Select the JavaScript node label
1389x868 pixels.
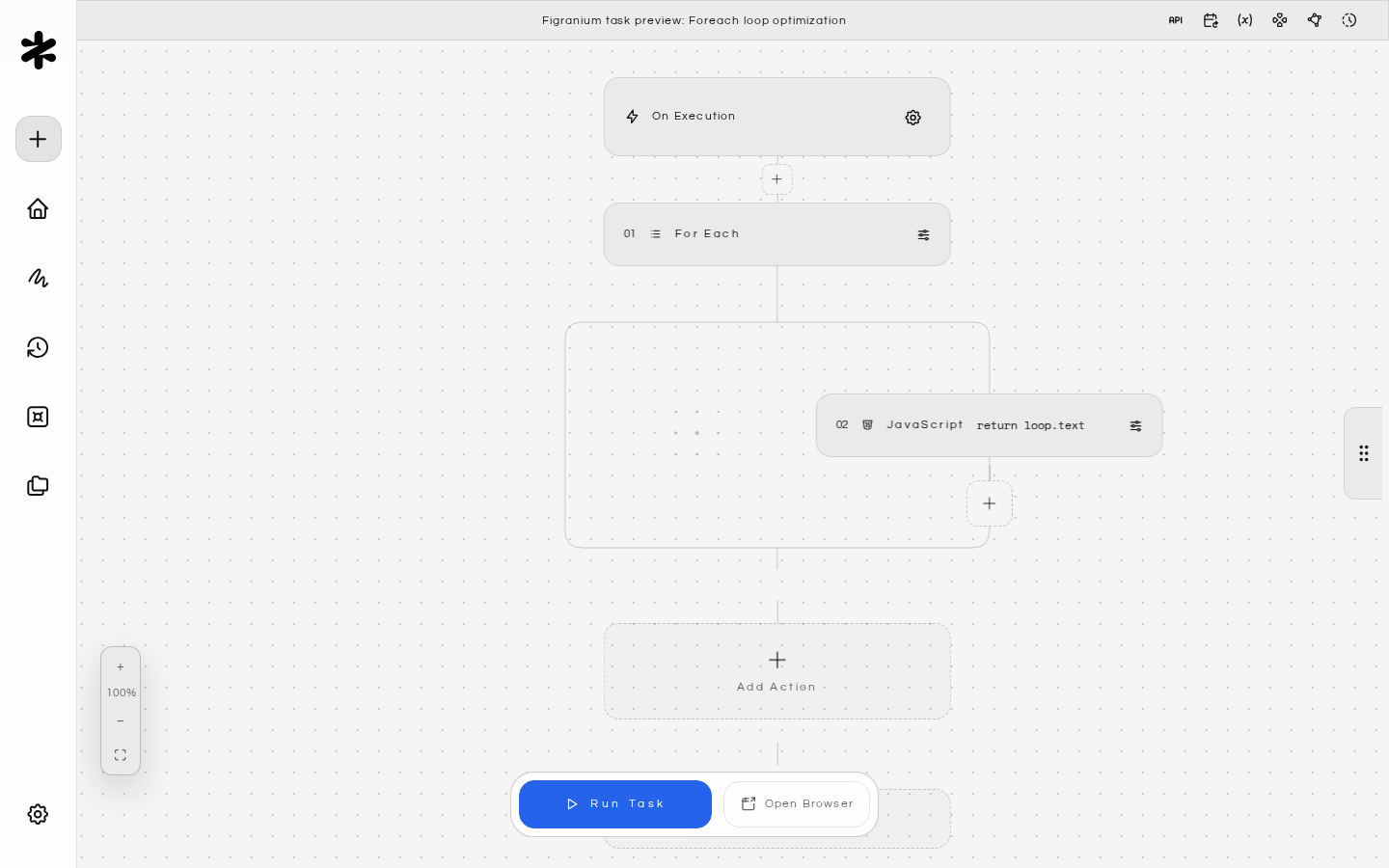pos(925,425)
